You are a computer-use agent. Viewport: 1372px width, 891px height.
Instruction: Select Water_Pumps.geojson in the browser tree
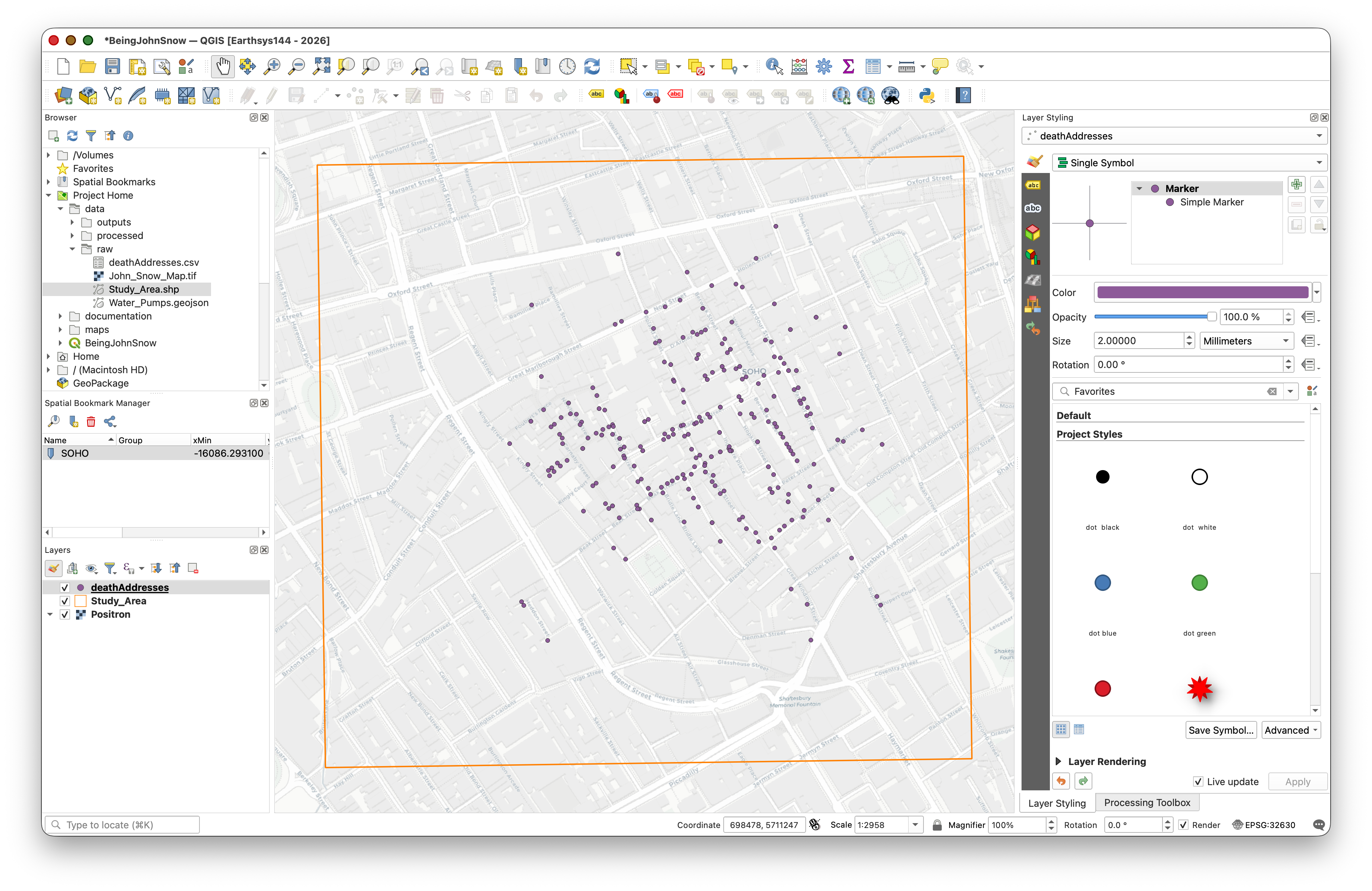click(x=158, y=303)
